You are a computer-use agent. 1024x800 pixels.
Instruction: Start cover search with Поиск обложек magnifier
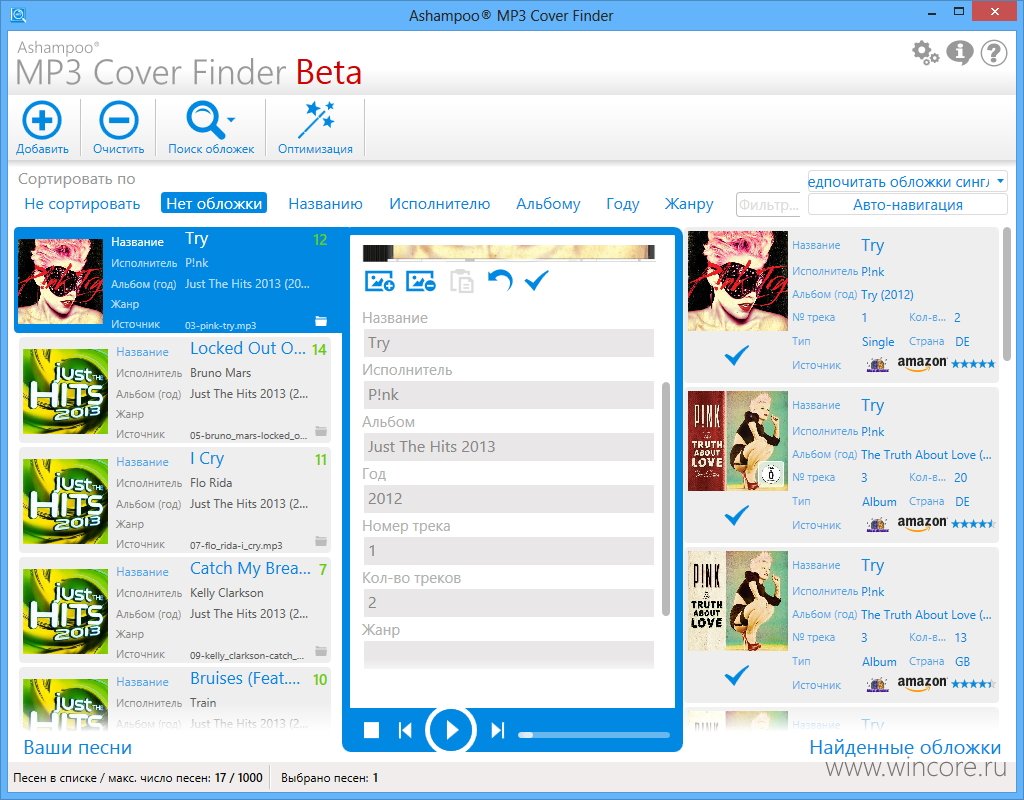205,120
